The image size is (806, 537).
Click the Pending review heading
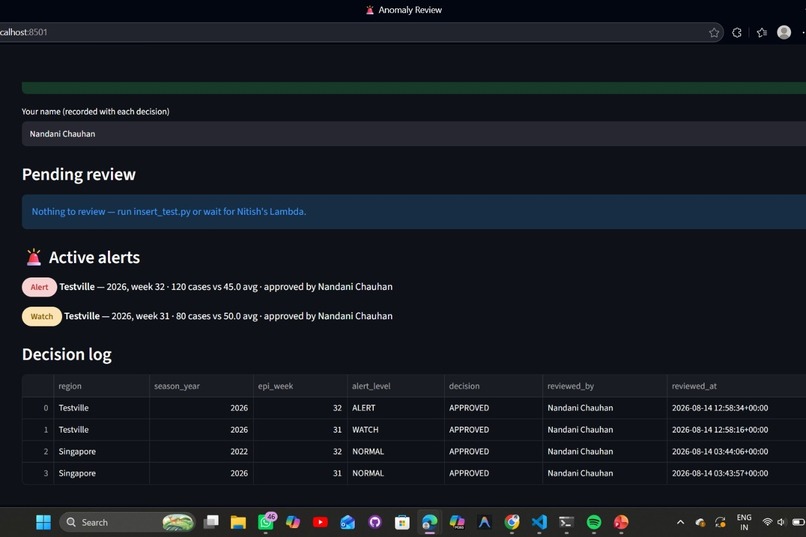(x=79, y=175)
